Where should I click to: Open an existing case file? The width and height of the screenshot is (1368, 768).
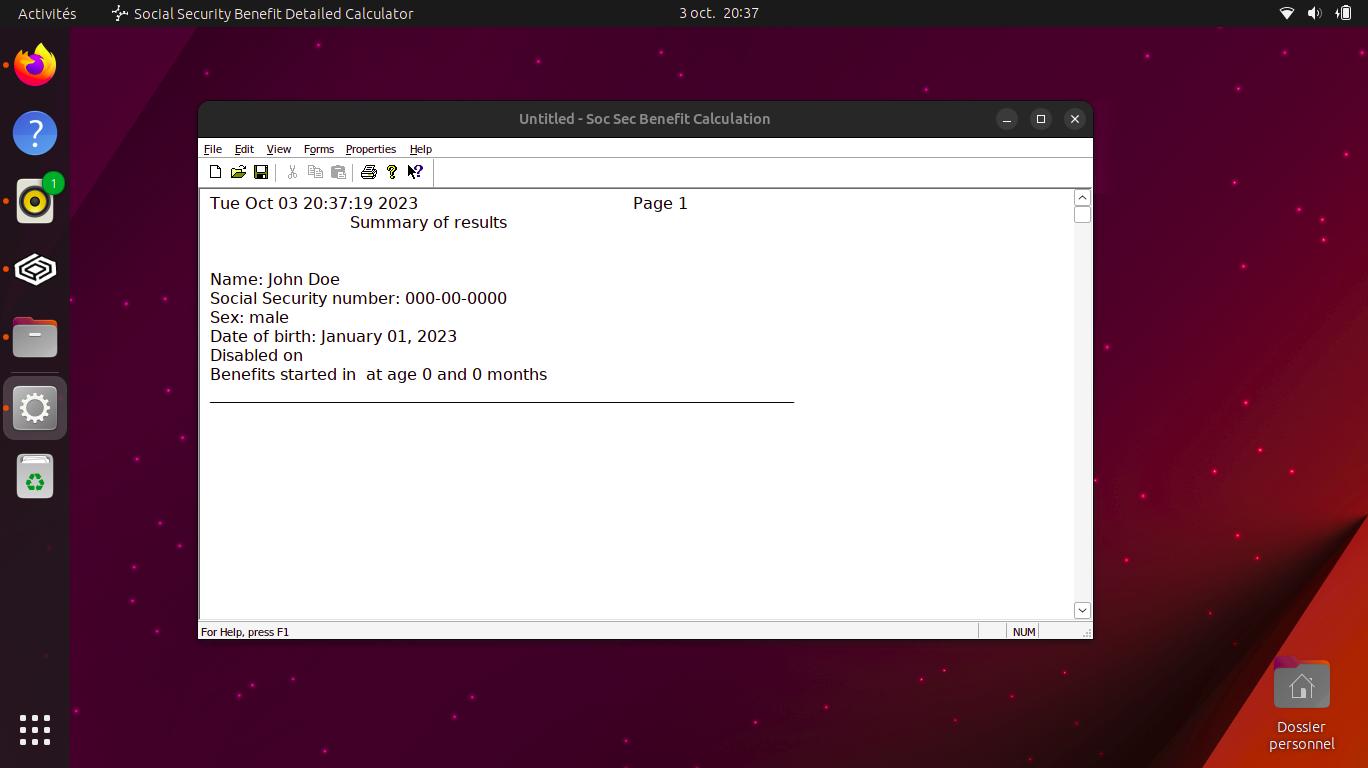click(x=238, y=172)
